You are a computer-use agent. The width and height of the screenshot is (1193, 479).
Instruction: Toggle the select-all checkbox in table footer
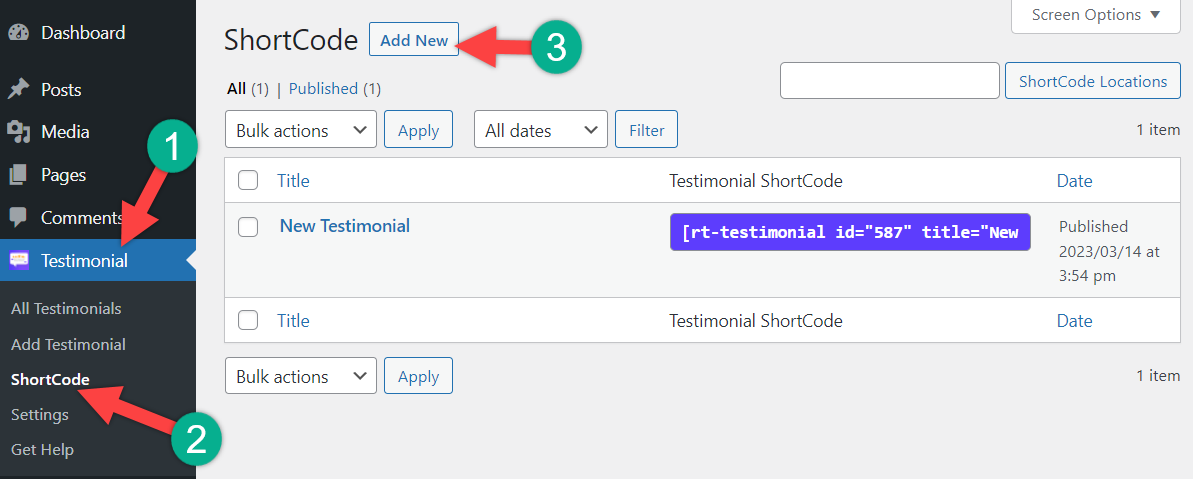pyautogui.click(x=248, y=321)
